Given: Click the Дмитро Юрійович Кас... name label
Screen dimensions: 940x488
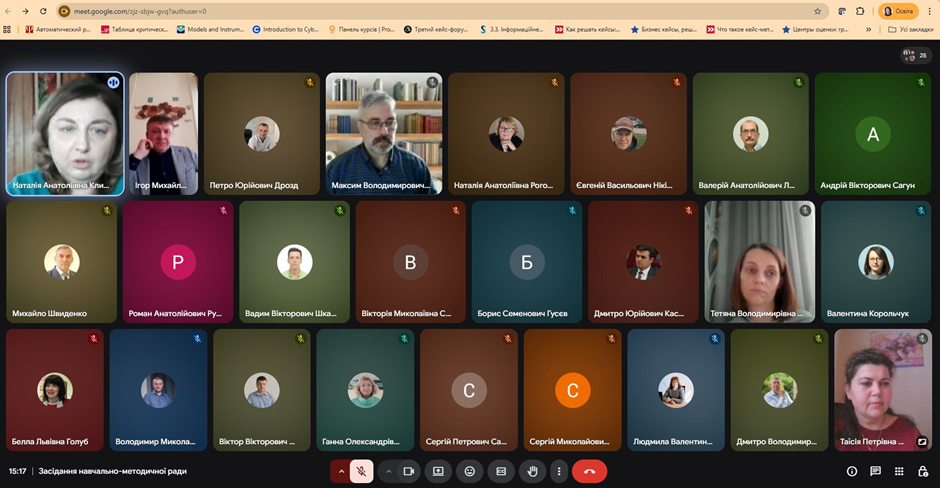Looking at the screenshot, I should (638, 314).
